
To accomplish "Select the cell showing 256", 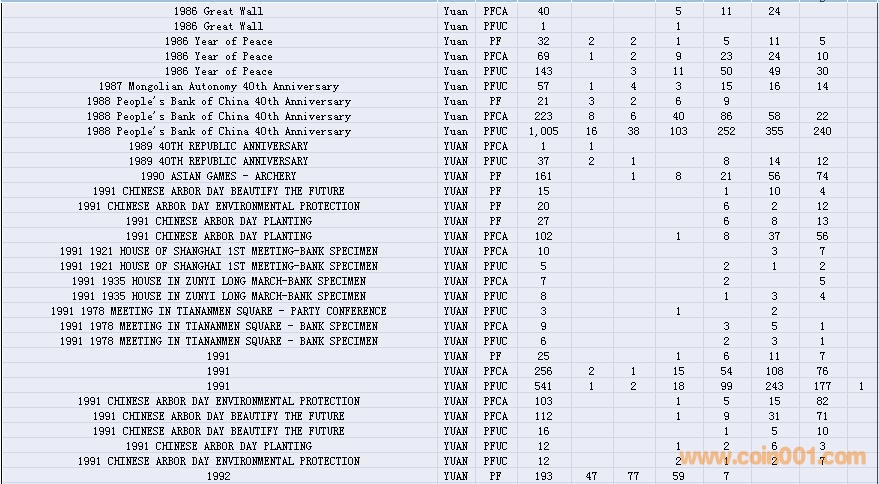I will pos(543,371).
